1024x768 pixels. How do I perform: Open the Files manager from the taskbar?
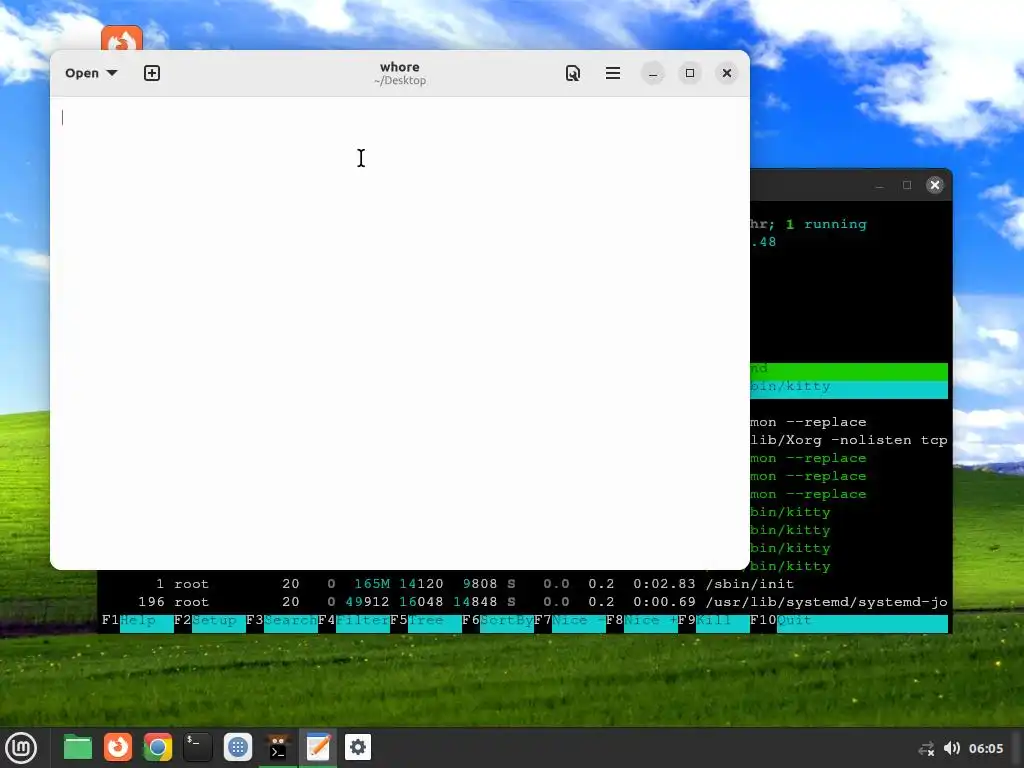click(x=78, y=748)
